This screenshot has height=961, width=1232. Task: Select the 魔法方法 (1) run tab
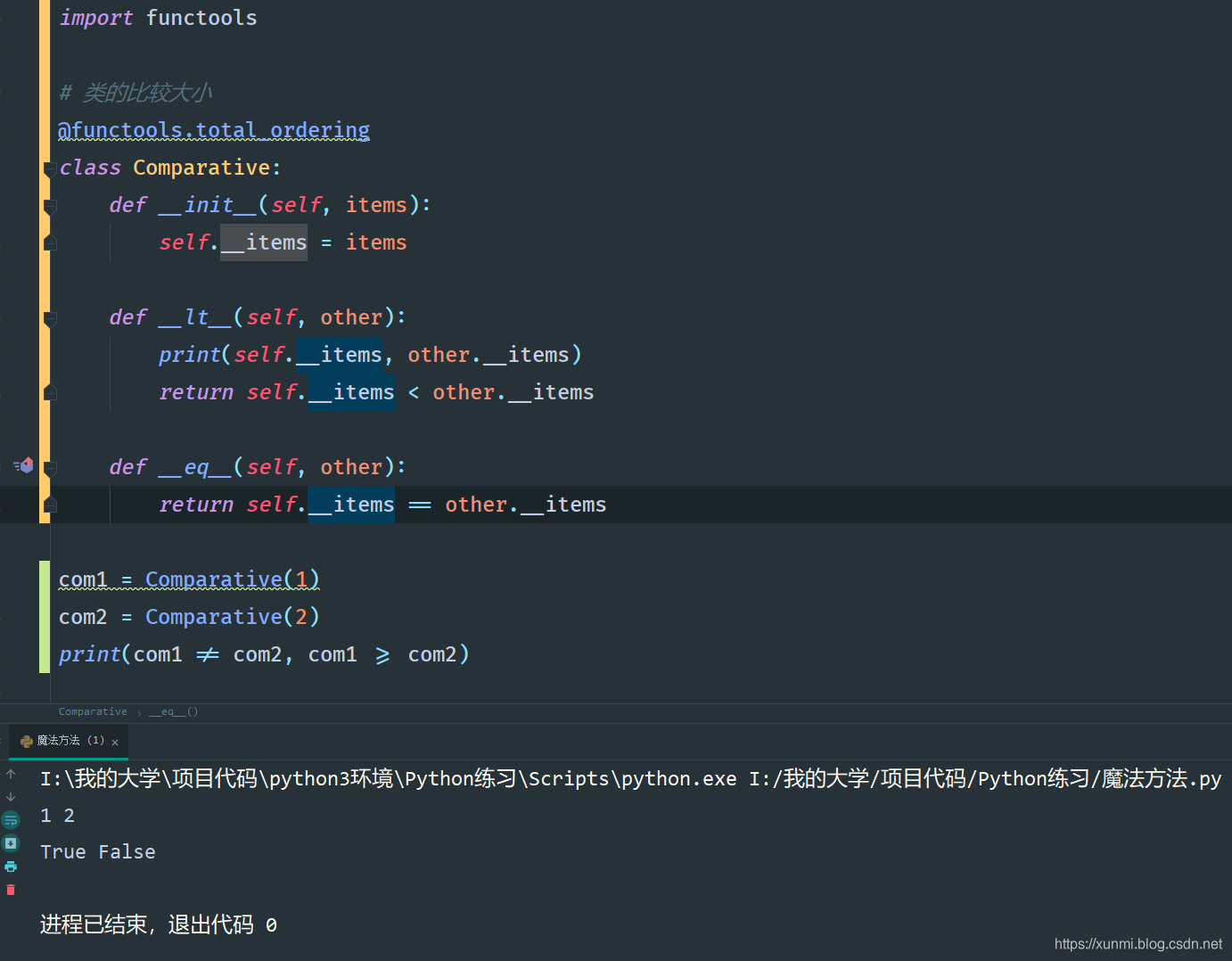[70, 741]
